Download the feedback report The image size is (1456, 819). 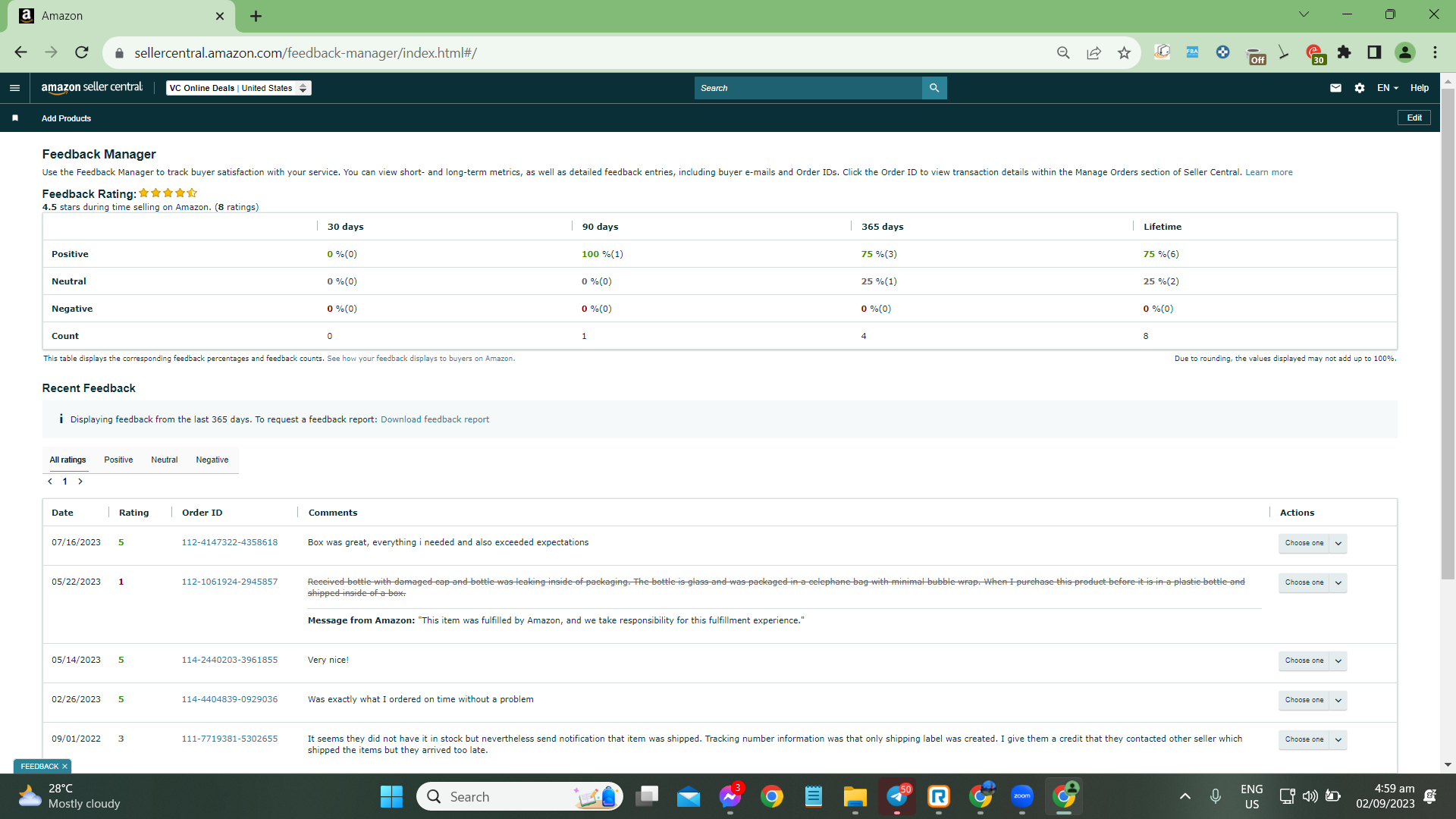[x=435, y=419]
